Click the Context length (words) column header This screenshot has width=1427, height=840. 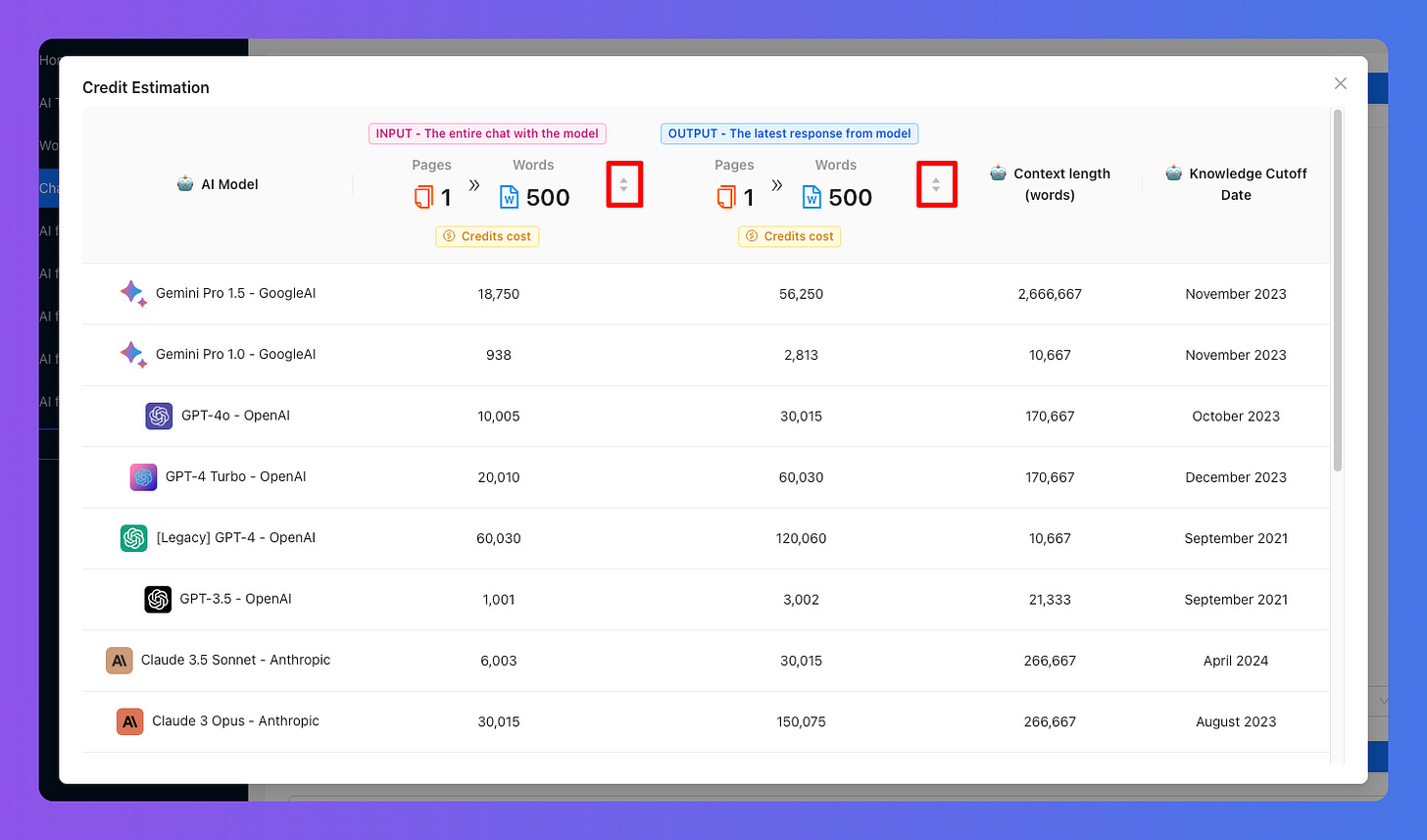pyautogui.click(x=1050, y=184)
